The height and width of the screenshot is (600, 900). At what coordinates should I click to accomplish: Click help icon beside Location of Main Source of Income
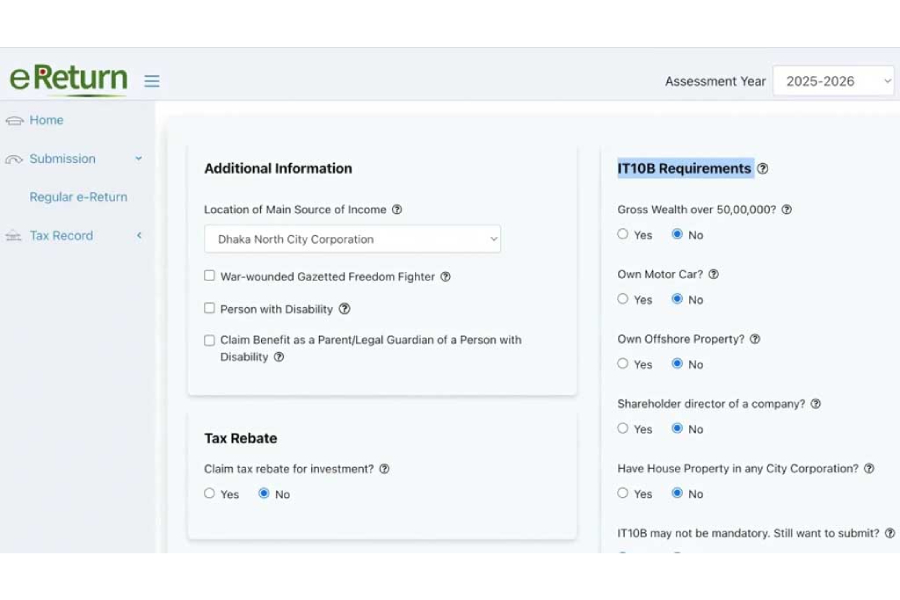pyautogui.click(x=397, y=210)
